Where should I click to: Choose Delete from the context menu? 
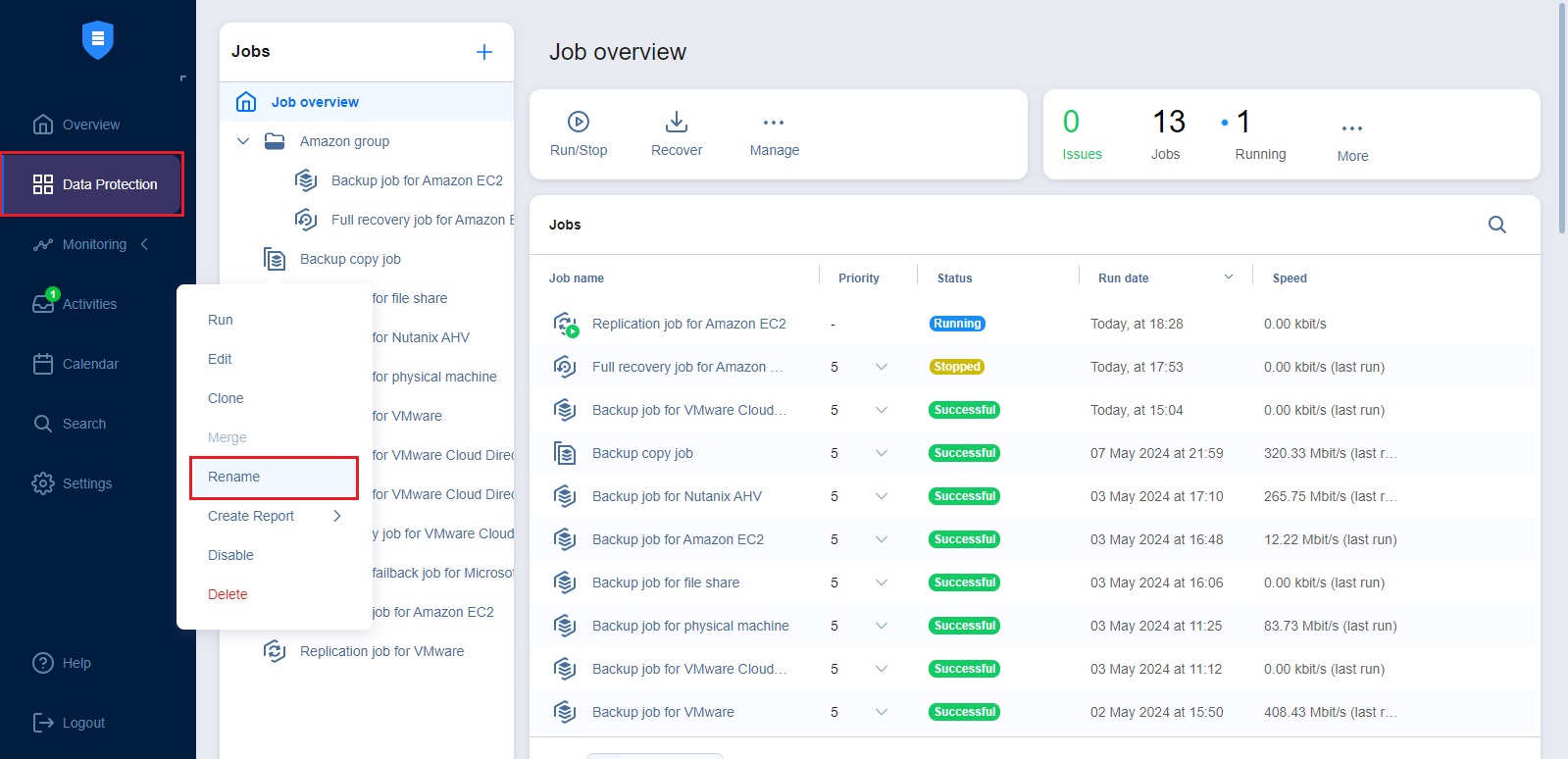pyautogui.click(x=228, y=594)
